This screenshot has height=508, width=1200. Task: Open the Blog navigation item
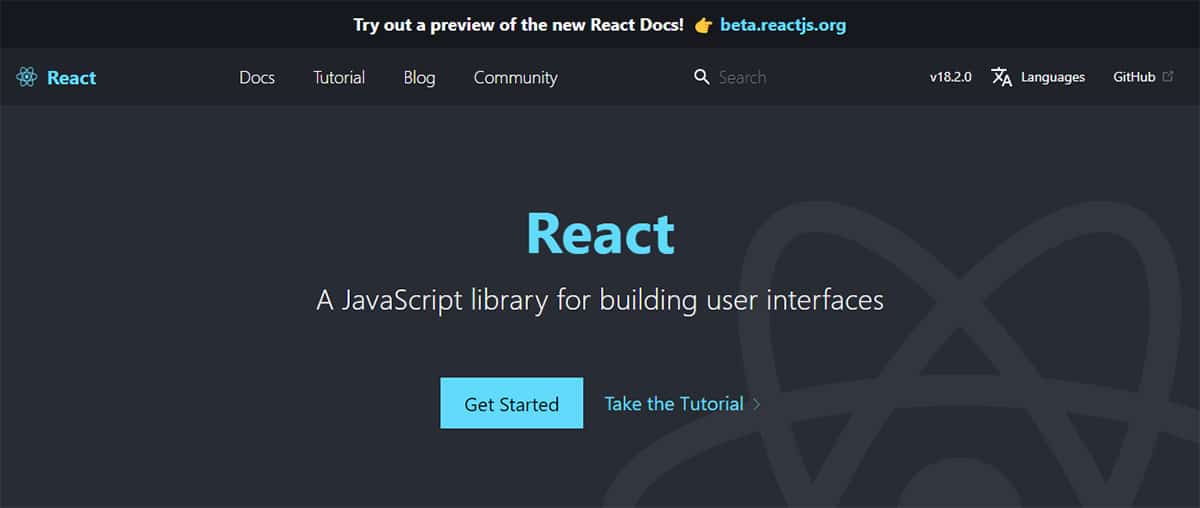pyautogui.click(x=419, y=77)
